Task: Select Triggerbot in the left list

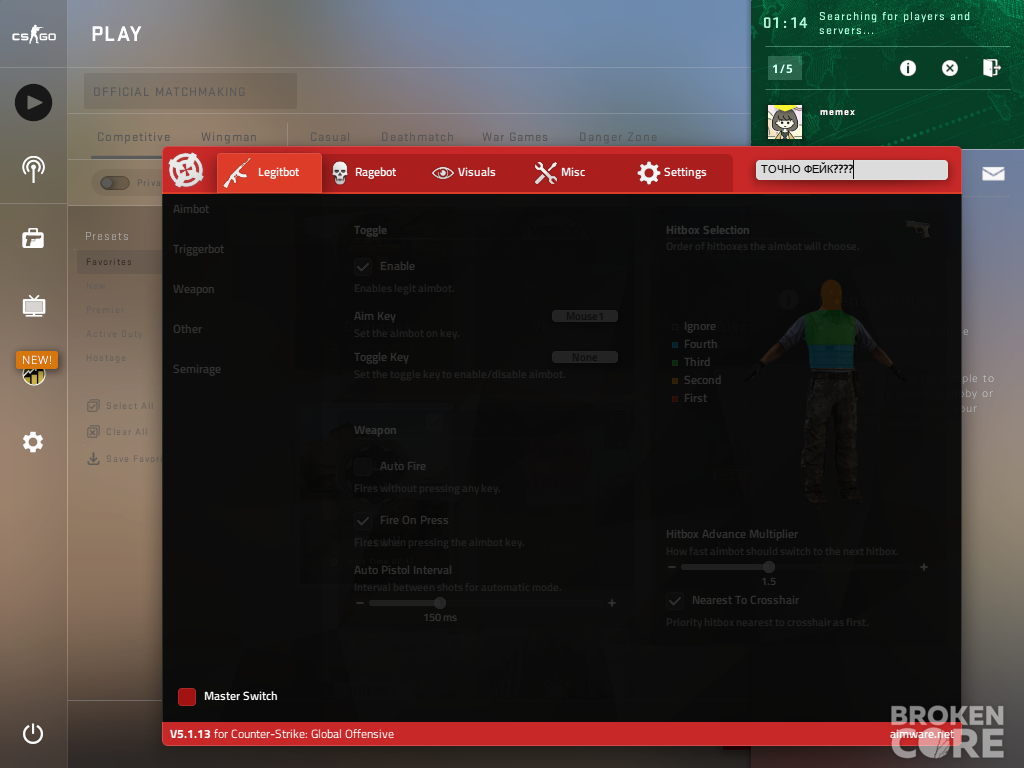Action: click(x=199, y=249)
